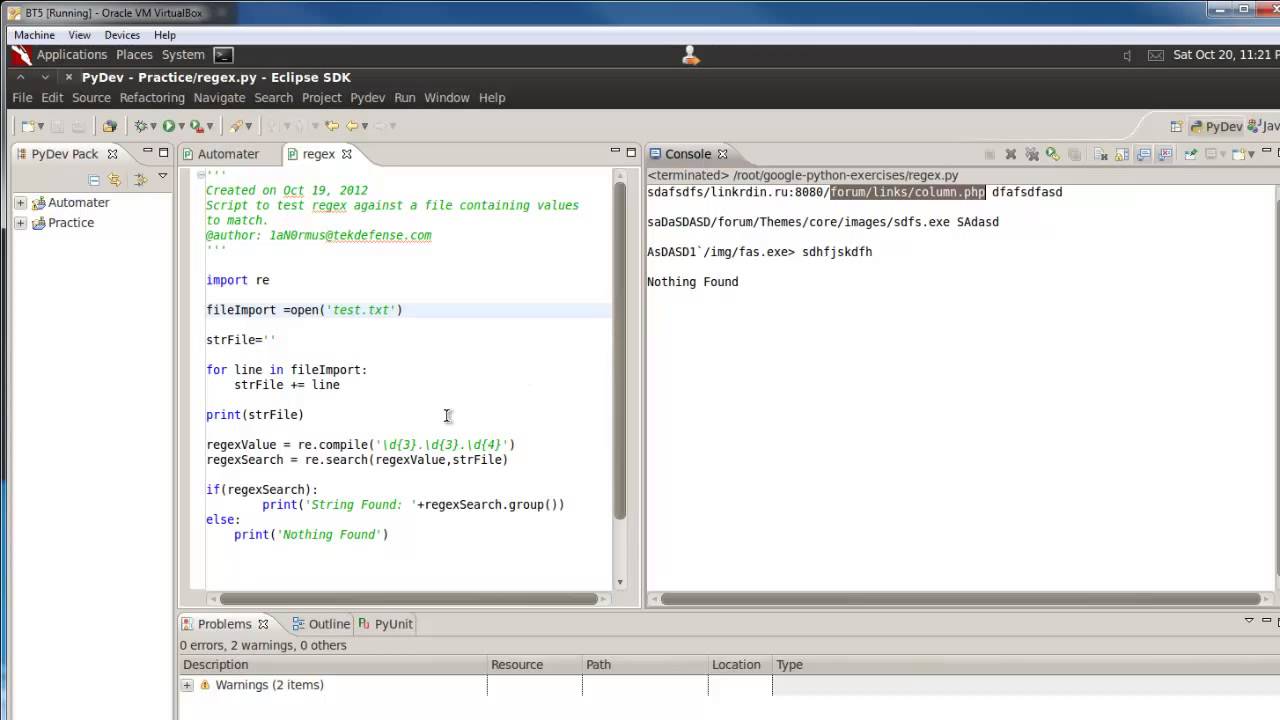1280x720 pixels.
Task: Collapse the docstring fold marker in editor
Action: (200, 175)
